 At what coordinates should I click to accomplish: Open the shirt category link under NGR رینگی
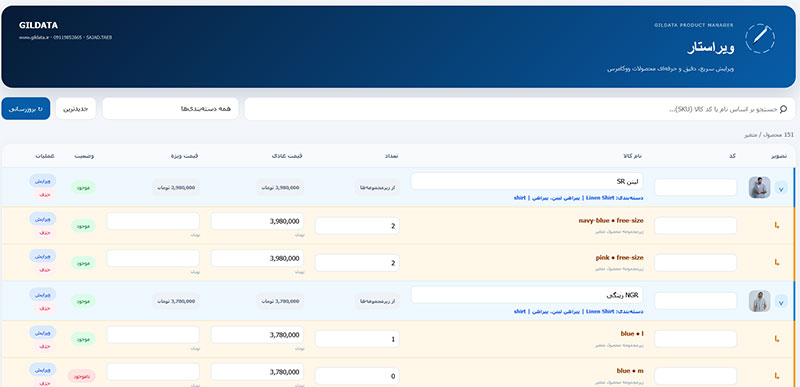click(519, 312)
